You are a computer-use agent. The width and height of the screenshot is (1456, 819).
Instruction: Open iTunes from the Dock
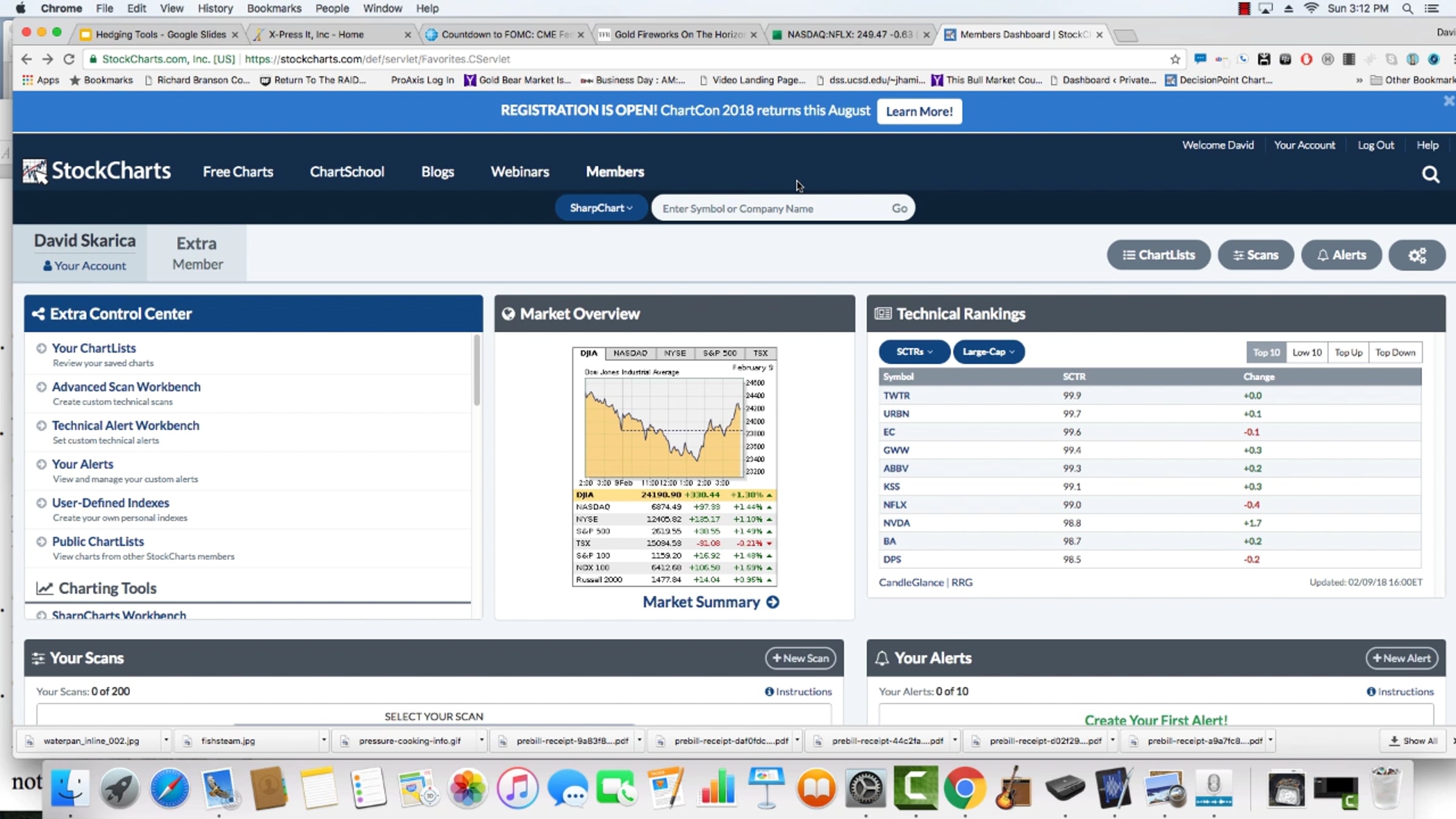pos(517,788)
